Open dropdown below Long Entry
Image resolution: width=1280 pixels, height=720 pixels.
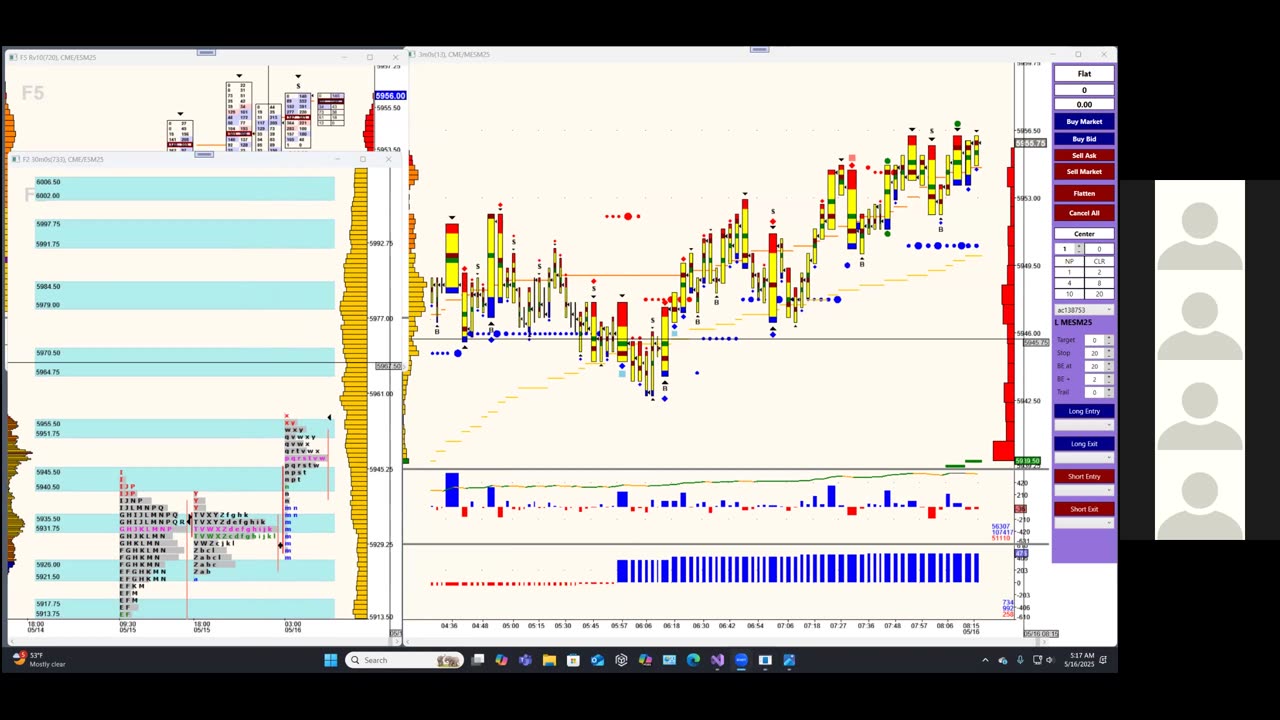1084,425
